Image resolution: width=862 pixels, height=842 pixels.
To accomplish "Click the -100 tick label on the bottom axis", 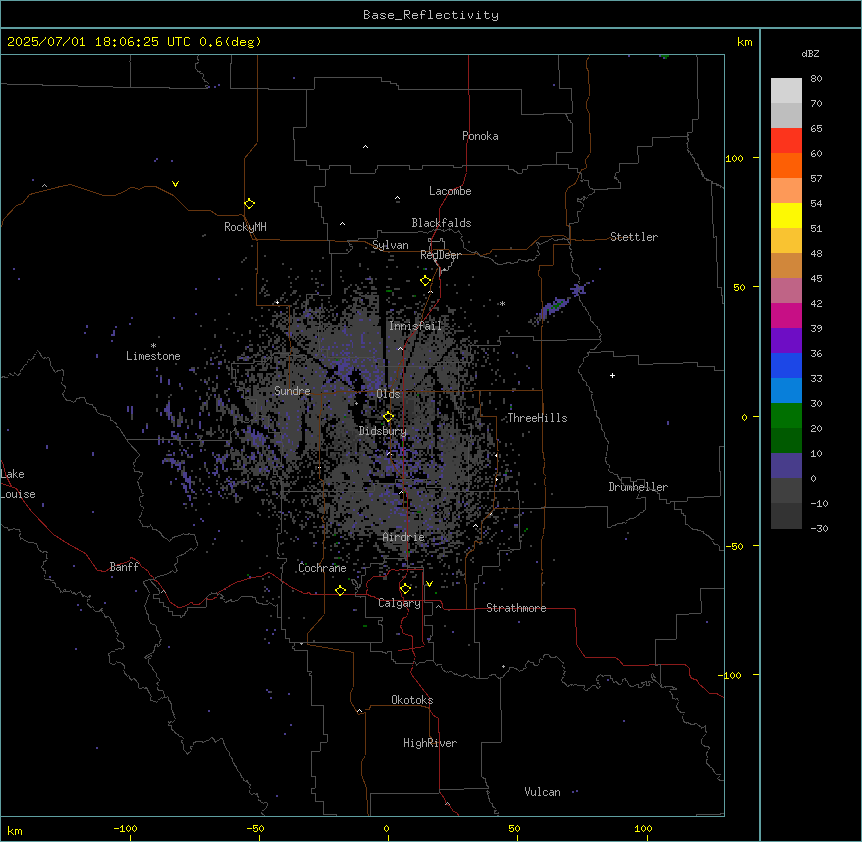I will [x=125, y=828].
